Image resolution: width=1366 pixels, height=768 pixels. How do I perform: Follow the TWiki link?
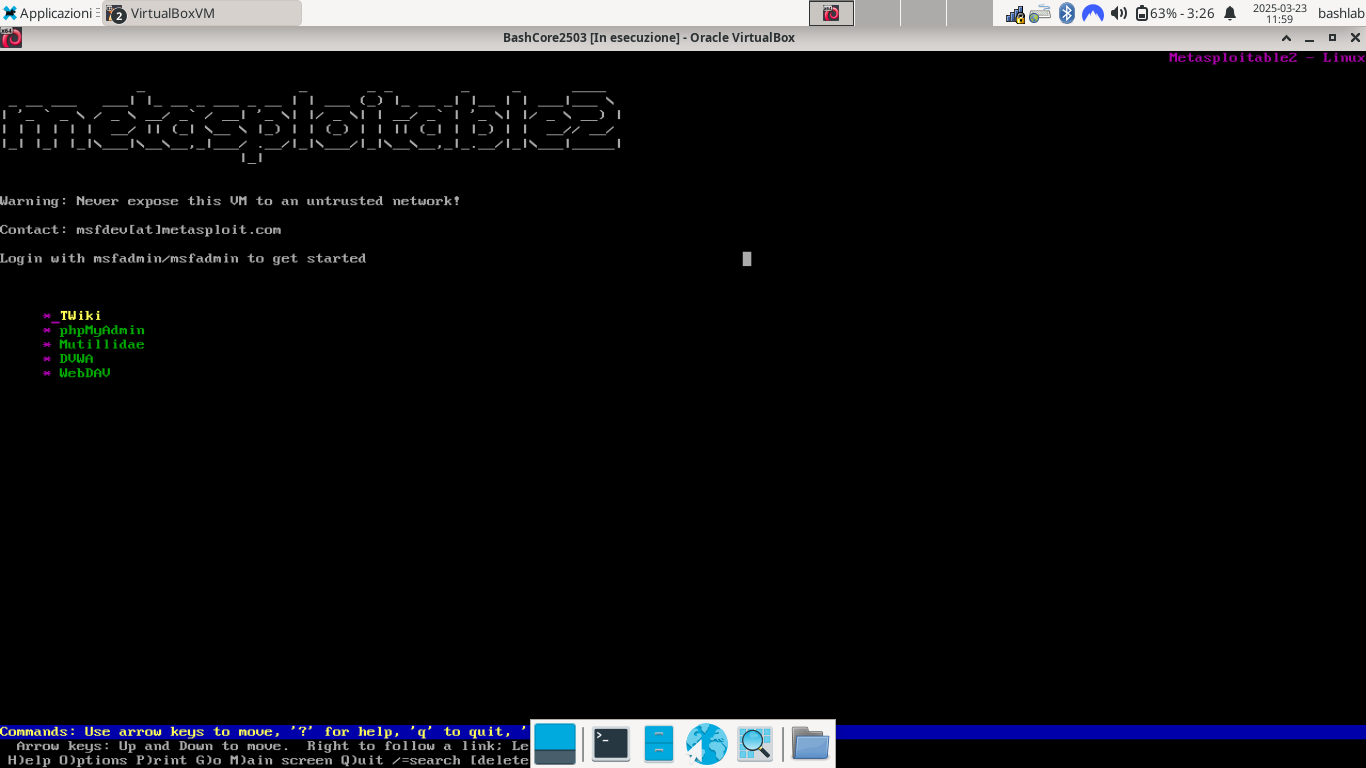[x=80, y=316]
